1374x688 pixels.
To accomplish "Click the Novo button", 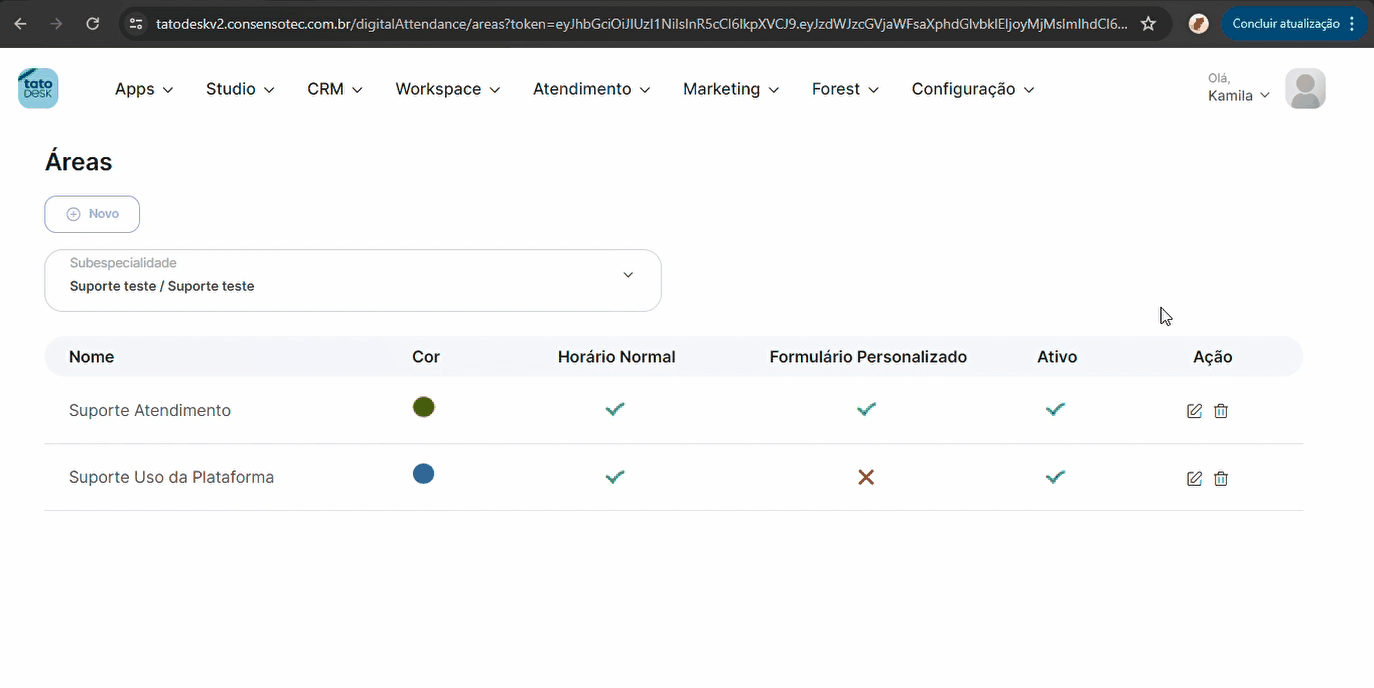I will 92,214.
